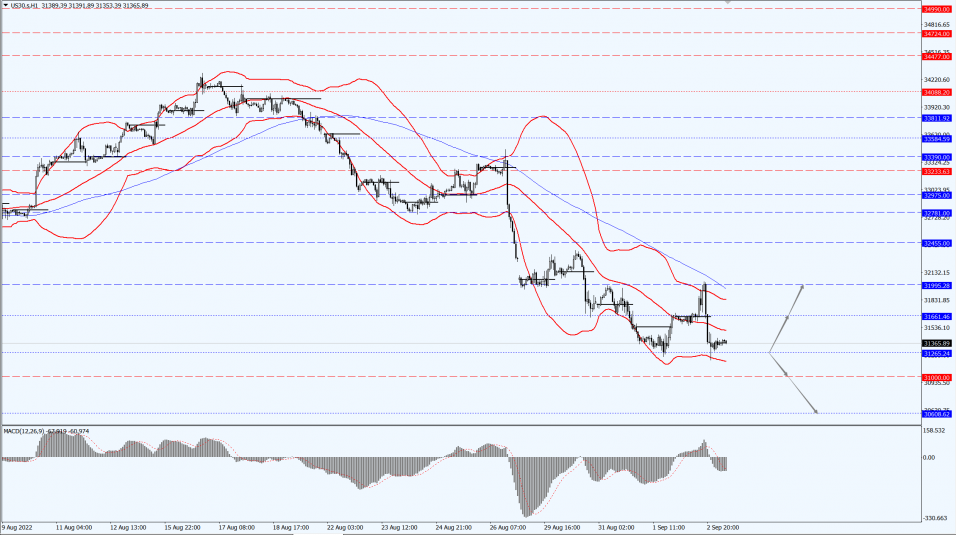
Task: Click the red 33233.63 level label
Action: (936, 171)
